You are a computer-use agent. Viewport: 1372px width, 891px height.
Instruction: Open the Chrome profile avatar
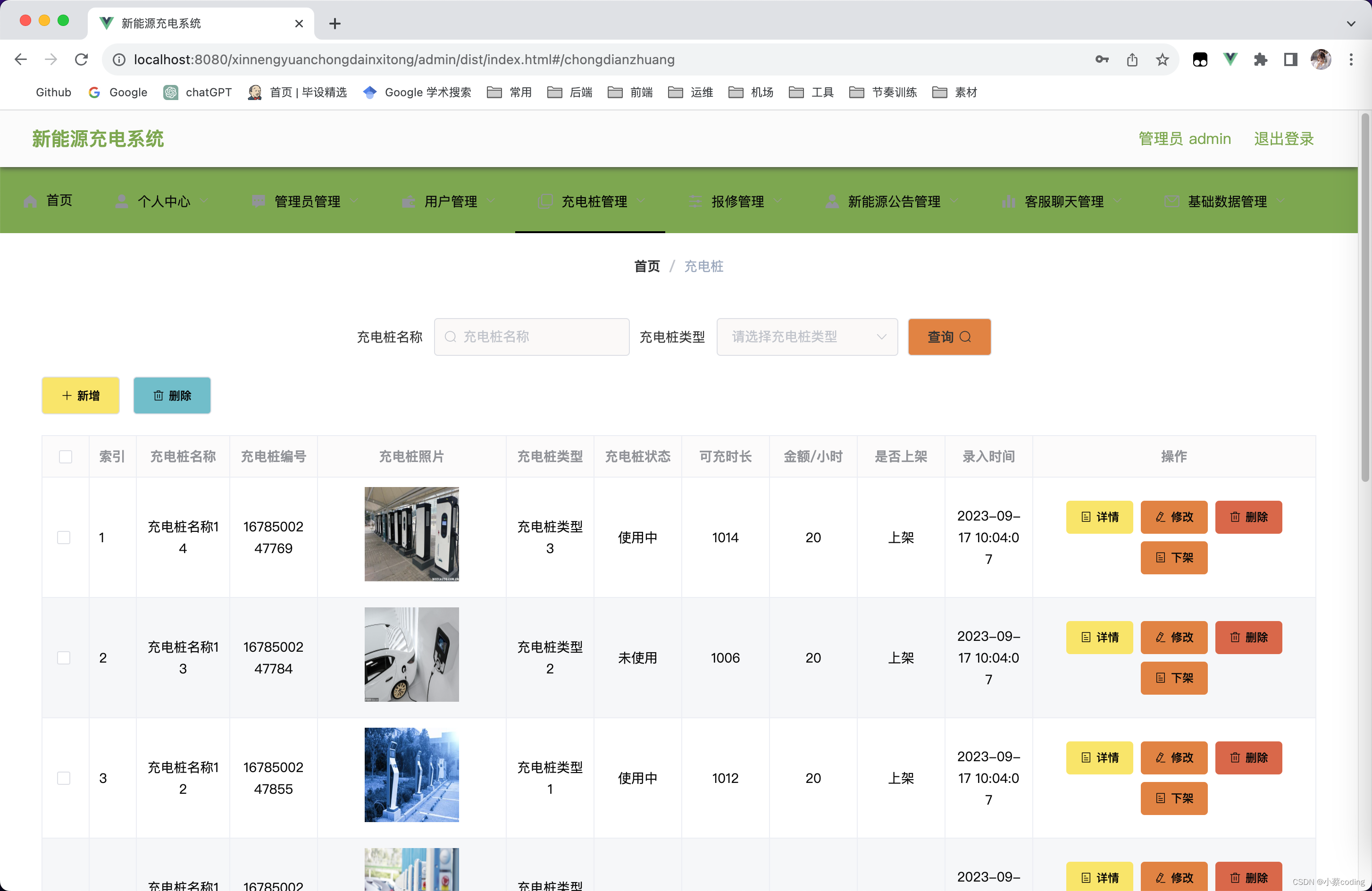click(1321, 59)
